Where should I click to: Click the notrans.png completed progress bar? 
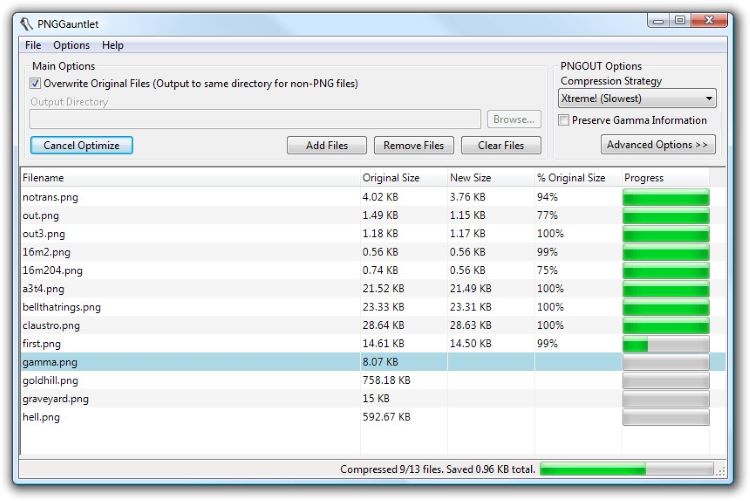666,197
